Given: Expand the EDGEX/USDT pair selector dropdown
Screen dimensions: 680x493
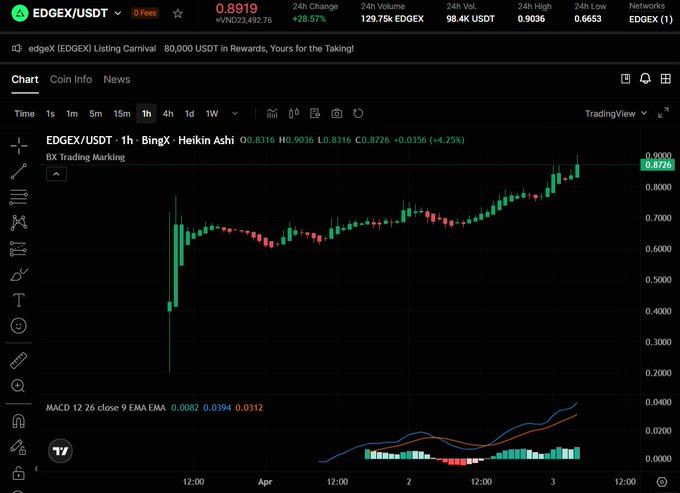Looking at the screenshot, I should [x=118, y=14].
